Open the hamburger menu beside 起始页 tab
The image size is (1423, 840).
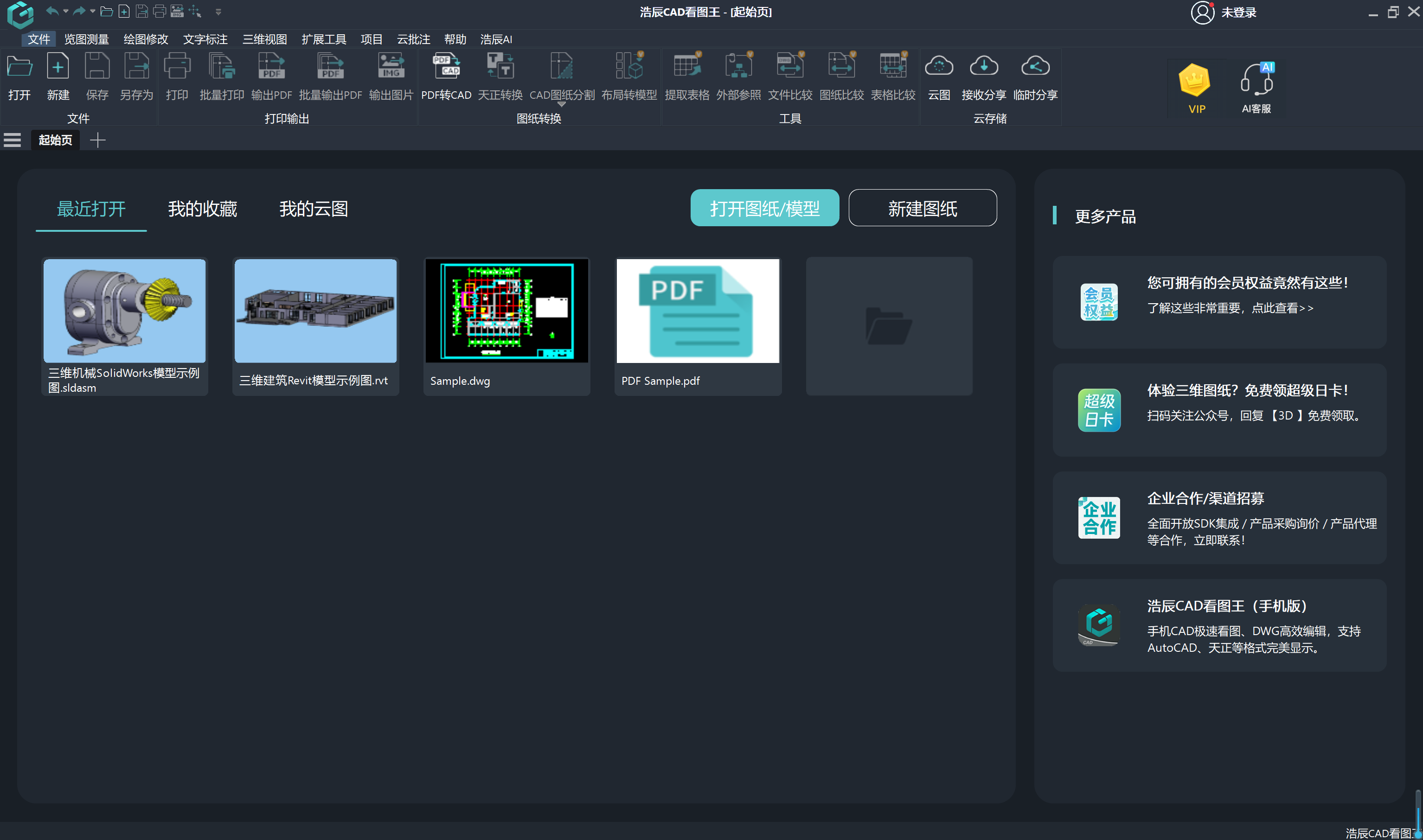coord(12,140)
